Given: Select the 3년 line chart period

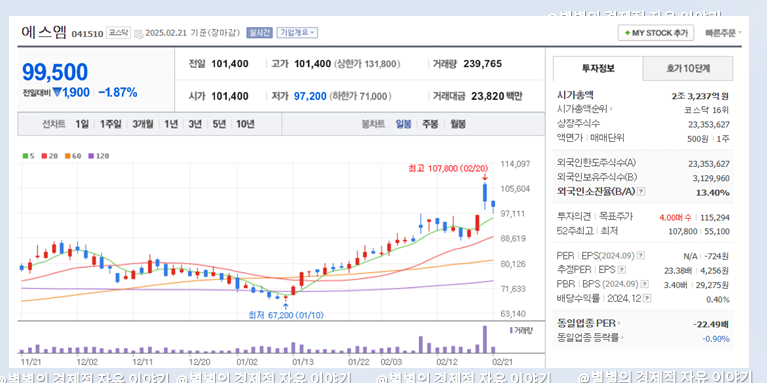Looking at the screenshot, I should pos(195,124).
